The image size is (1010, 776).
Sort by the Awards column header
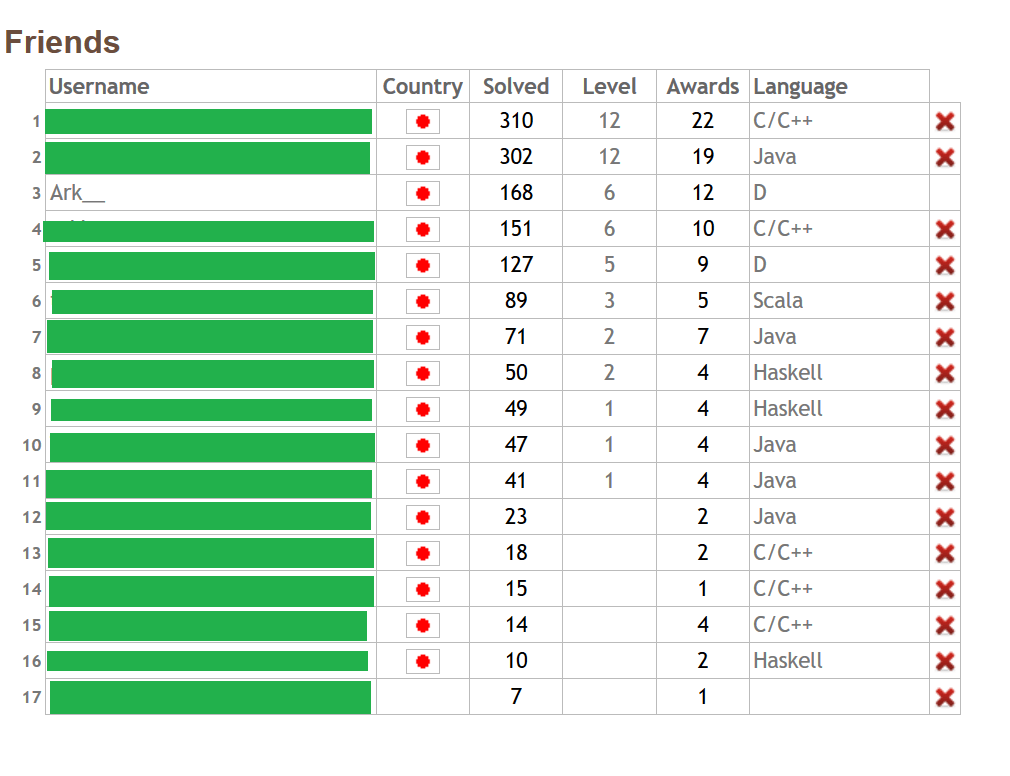[x=703, y=86]
